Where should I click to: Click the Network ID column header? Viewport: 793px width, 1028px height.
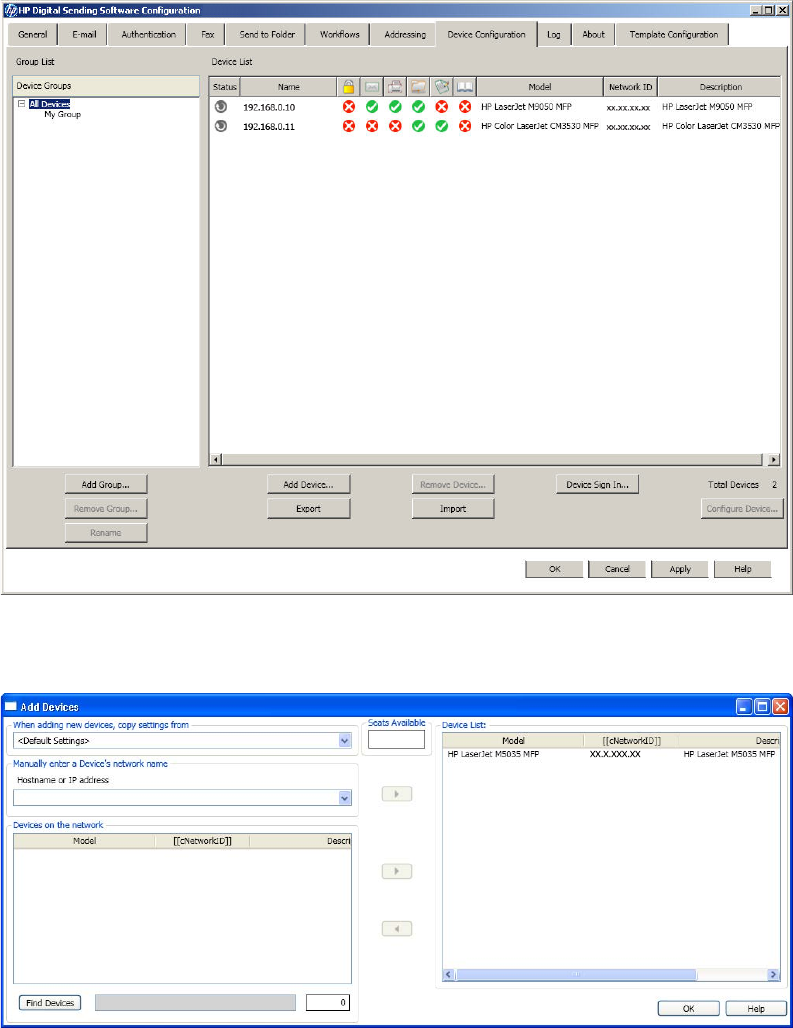click(x=630, y=87)
